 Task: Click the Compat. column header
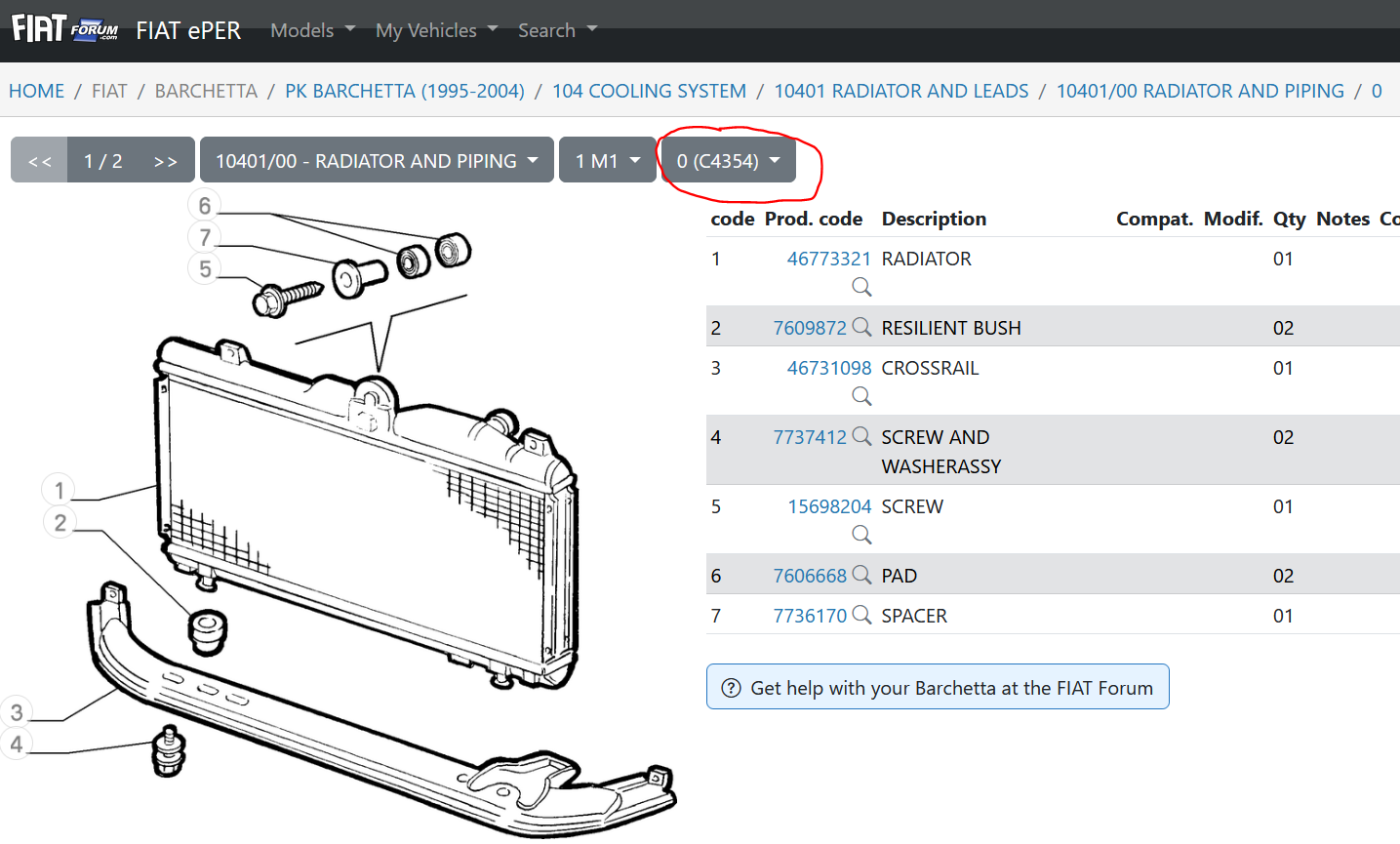pos(1155,219)
